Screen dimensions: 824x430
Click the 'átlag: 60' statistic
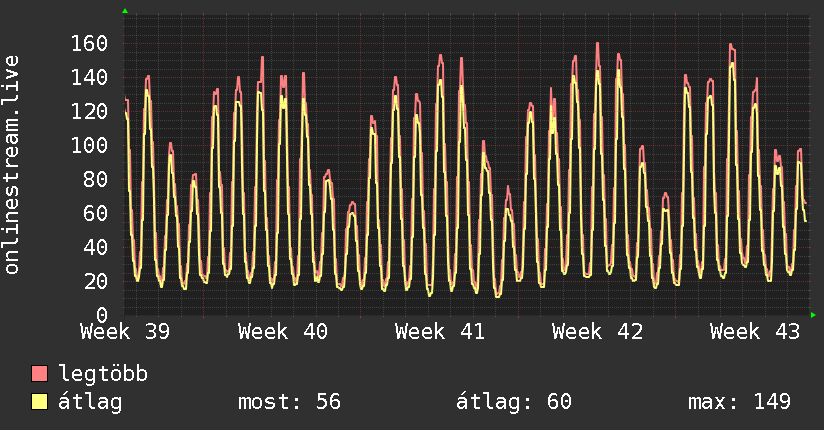click(x=513, y=402)
